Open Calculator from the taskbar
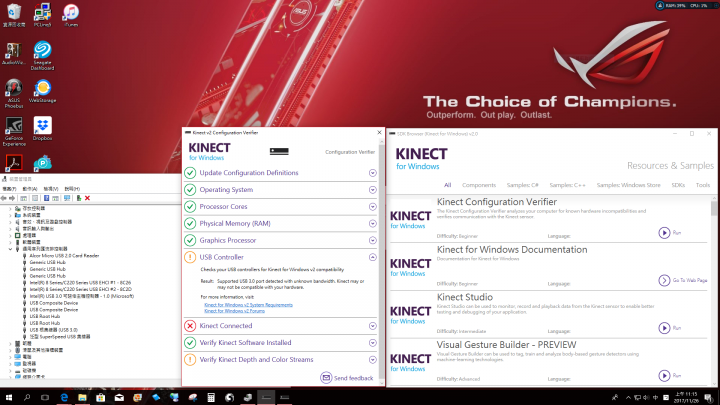This screenshot has height=405, width=720. [211, 397]
